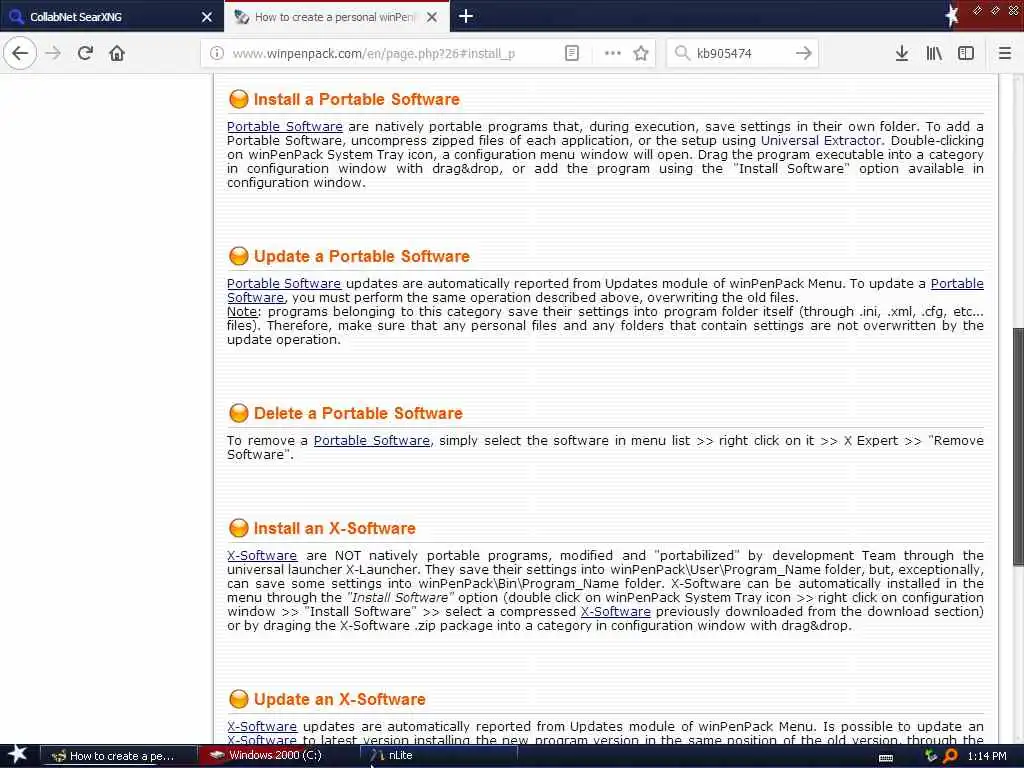Click X-Software link near 'previously downloaded'
Viewport: 1024px width, 768px height.
point(615,612)
